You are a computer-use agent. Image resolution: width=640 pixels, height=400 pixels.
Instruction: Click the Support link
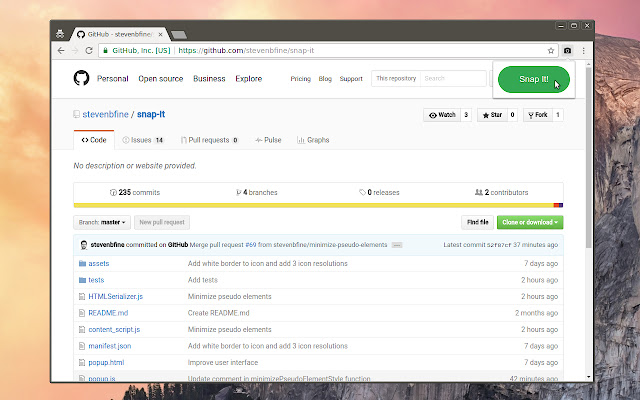(351, 79)
